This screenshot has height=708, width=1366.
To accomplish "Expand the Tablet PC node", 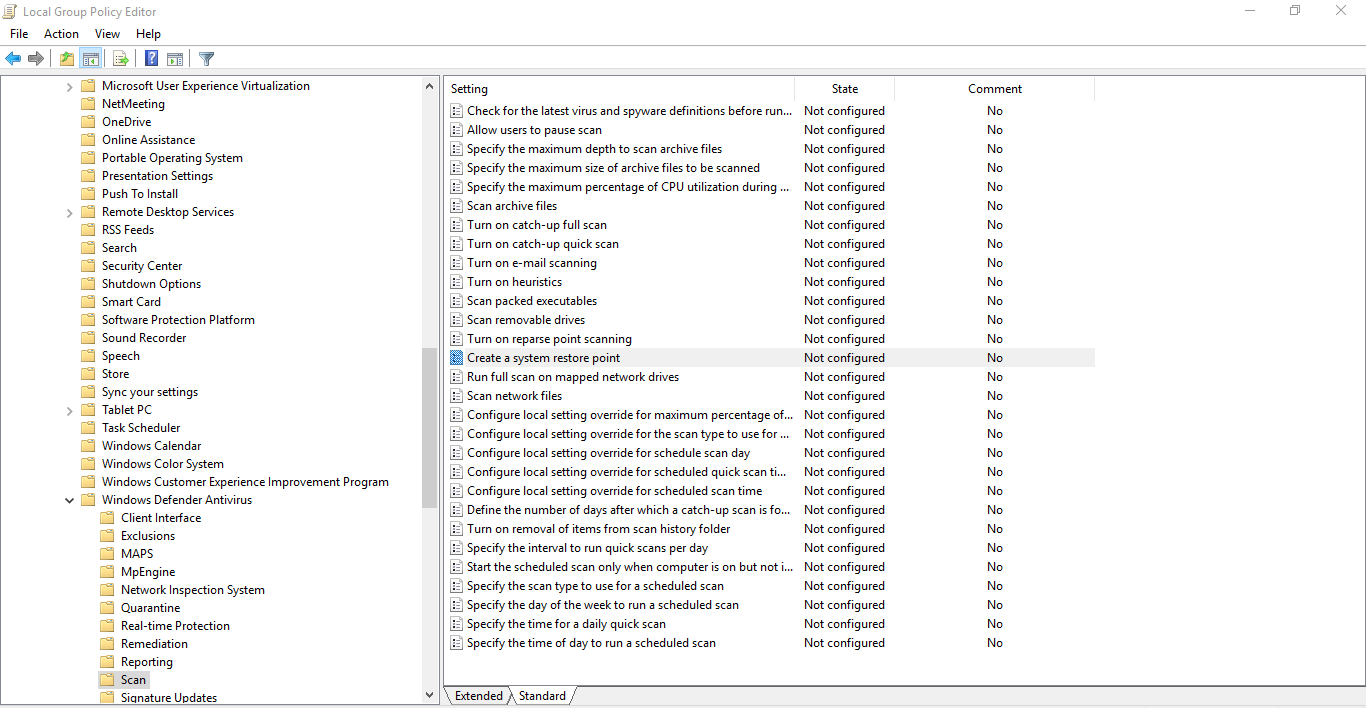I will (69, 409).
